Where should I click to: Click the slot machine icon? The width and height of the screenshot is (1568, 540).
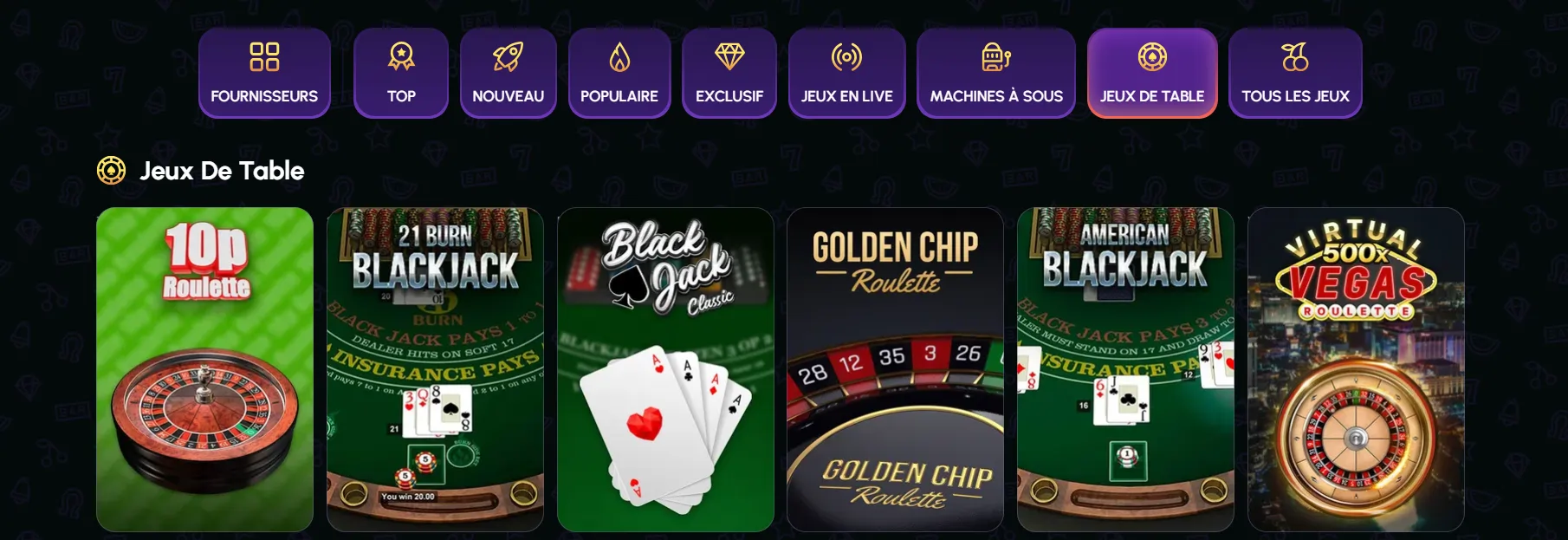pos(996,57)
